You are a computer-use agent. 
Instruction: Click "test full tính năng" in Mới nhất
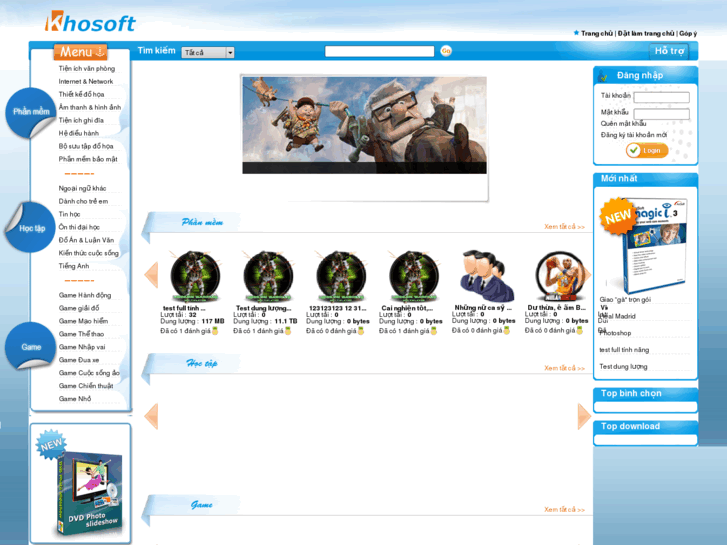(x=624, y=350)
